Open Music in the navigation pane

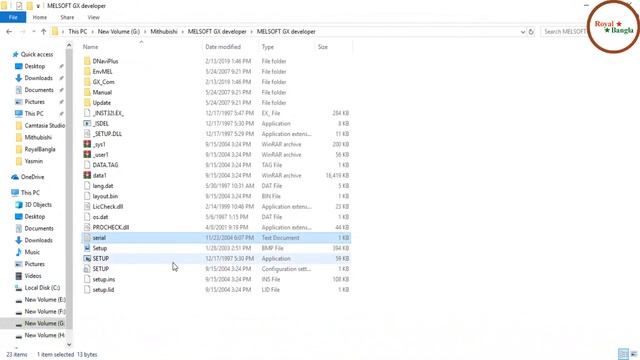pyautogui.click(x=32, y=252)
